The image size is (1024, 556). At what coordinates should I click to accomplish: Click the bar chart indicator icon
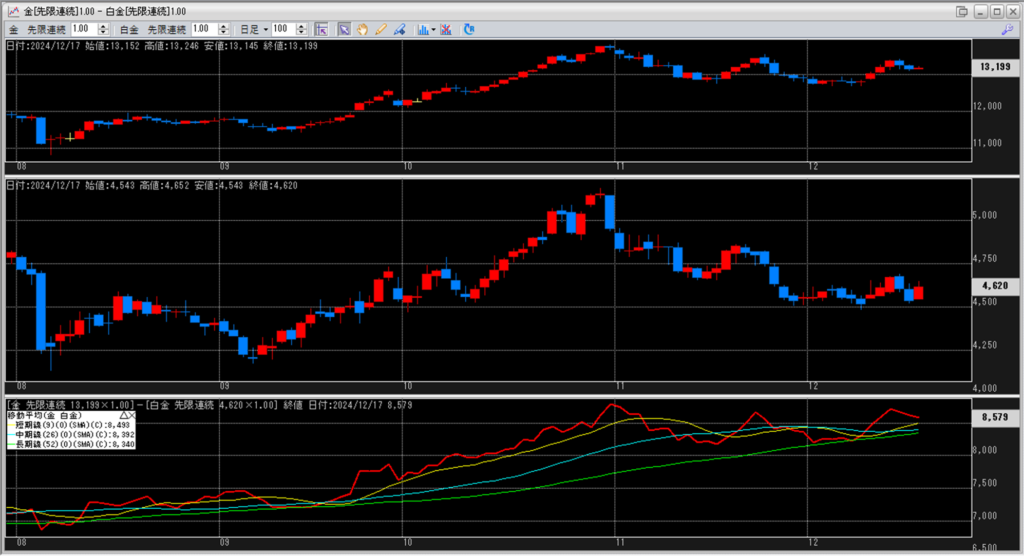[x=422, y=29]
